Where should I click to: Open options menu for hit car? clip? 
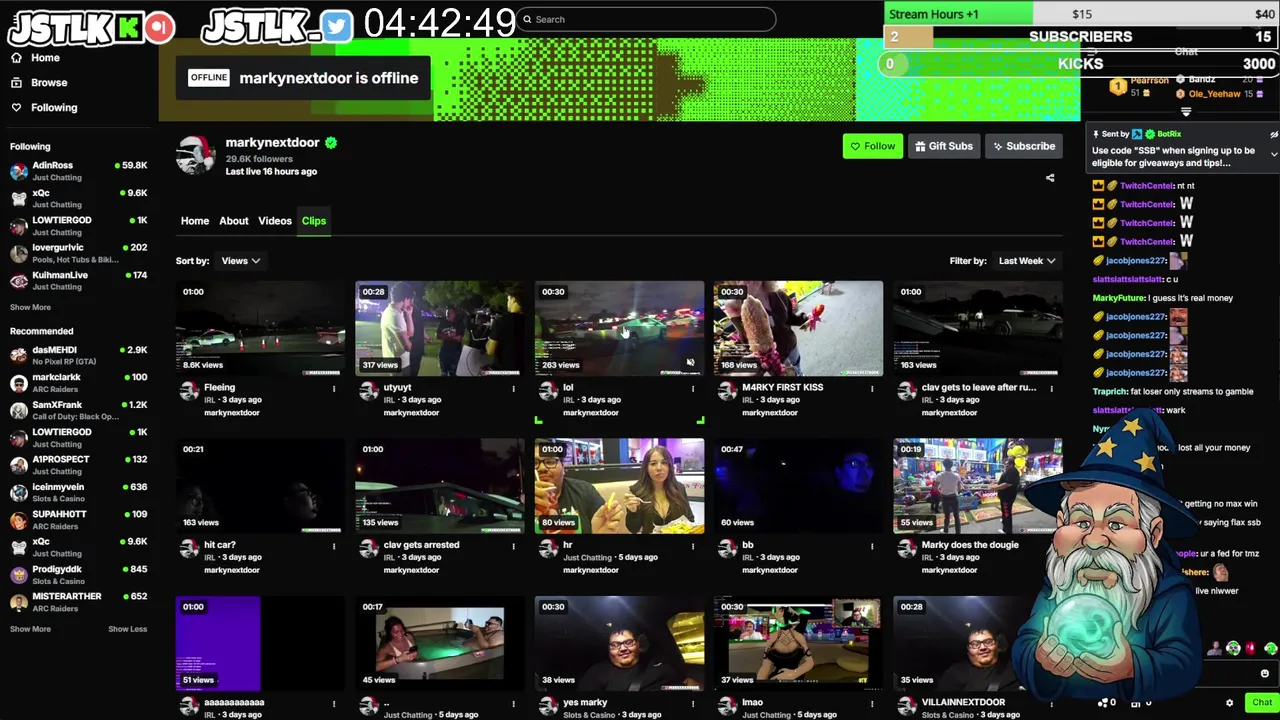334,546
